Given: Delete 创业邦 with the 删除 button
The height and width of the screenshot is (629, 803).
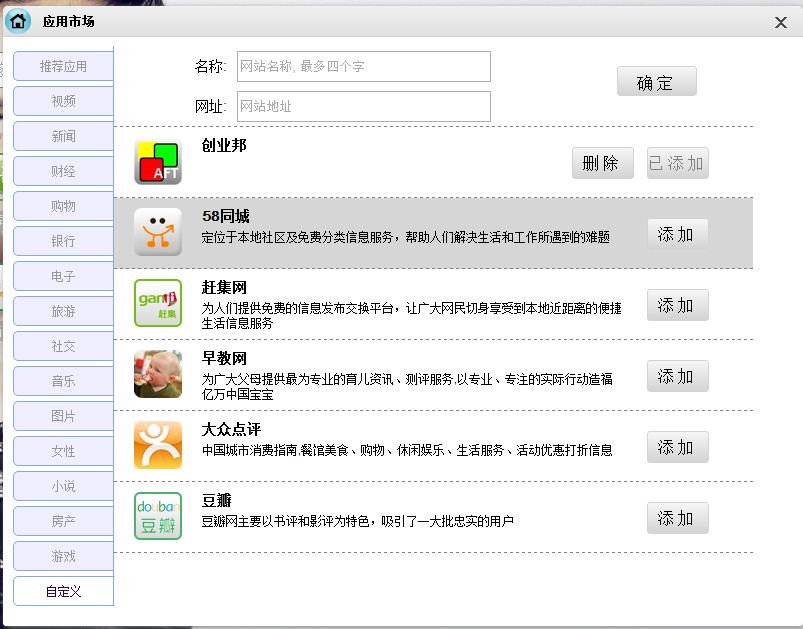Looking at the screenshot, I should (x=603, y=163).
